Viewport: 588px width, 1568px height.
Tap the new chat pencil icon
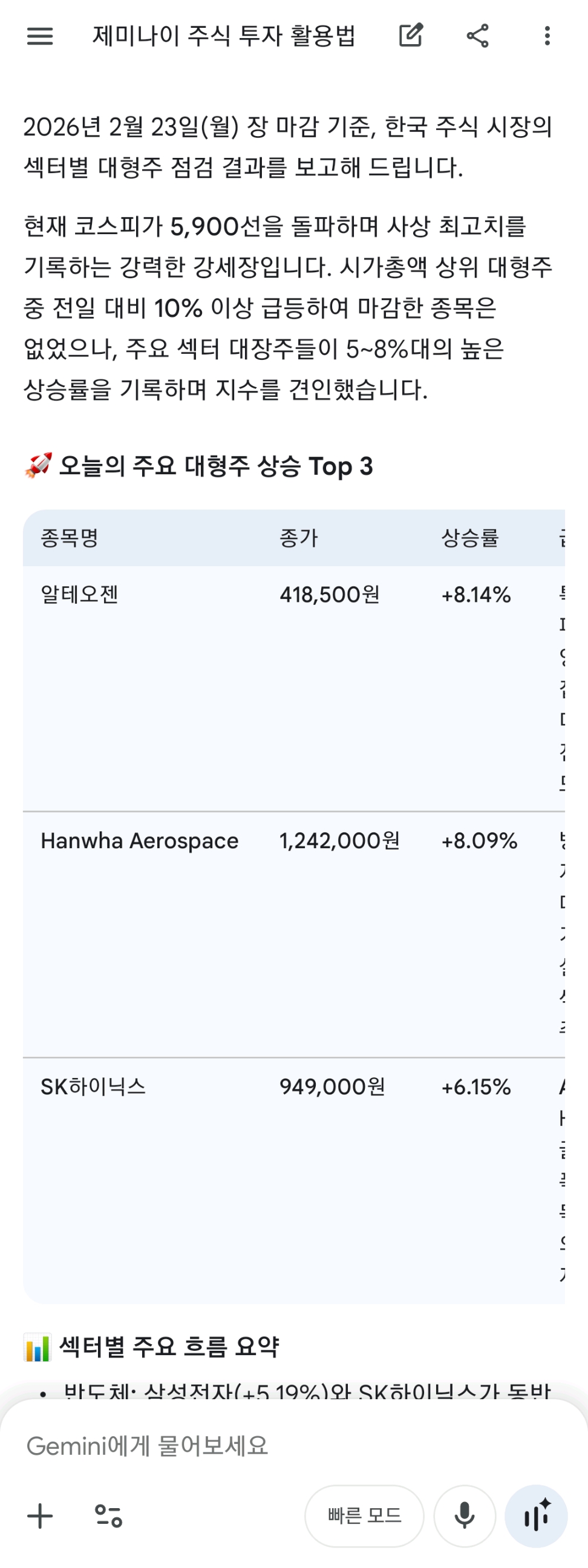[x=411, y=36]
